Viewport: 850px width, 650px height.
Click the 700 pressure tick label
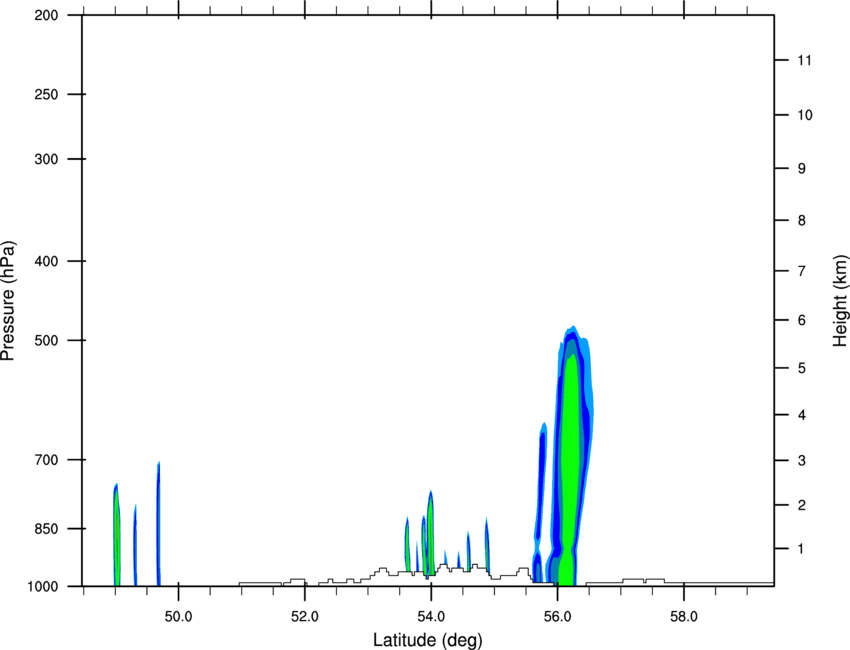click(x=46, y=460)
